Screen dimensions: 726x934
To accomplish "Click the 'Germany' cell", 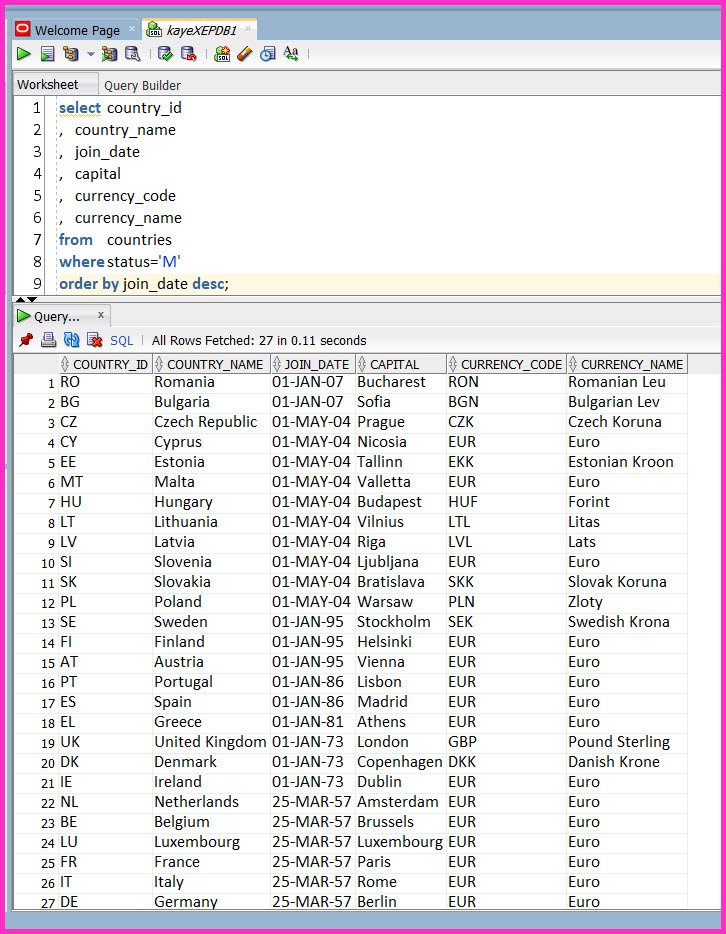I will [211, 902].
